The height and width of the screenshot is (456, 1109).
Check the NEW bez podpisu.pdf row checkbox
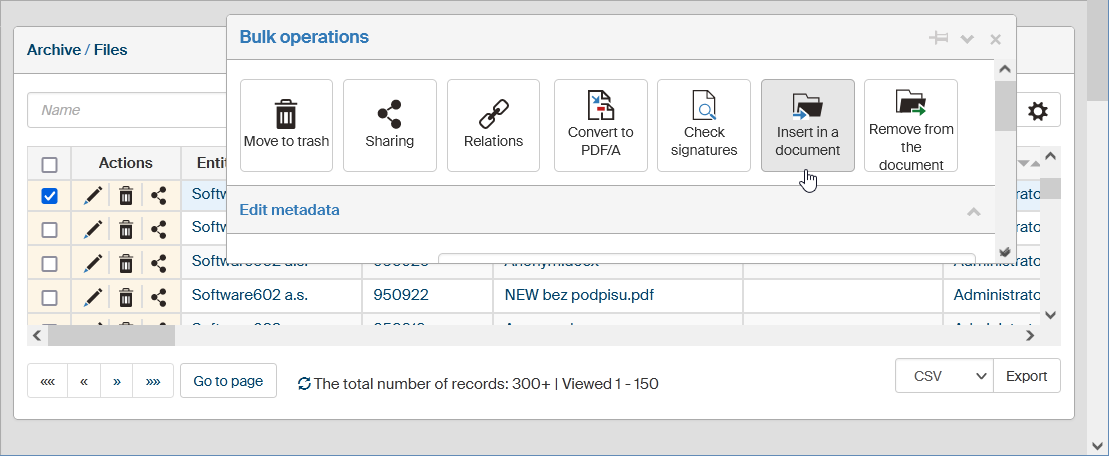click(x=49, y=296)
